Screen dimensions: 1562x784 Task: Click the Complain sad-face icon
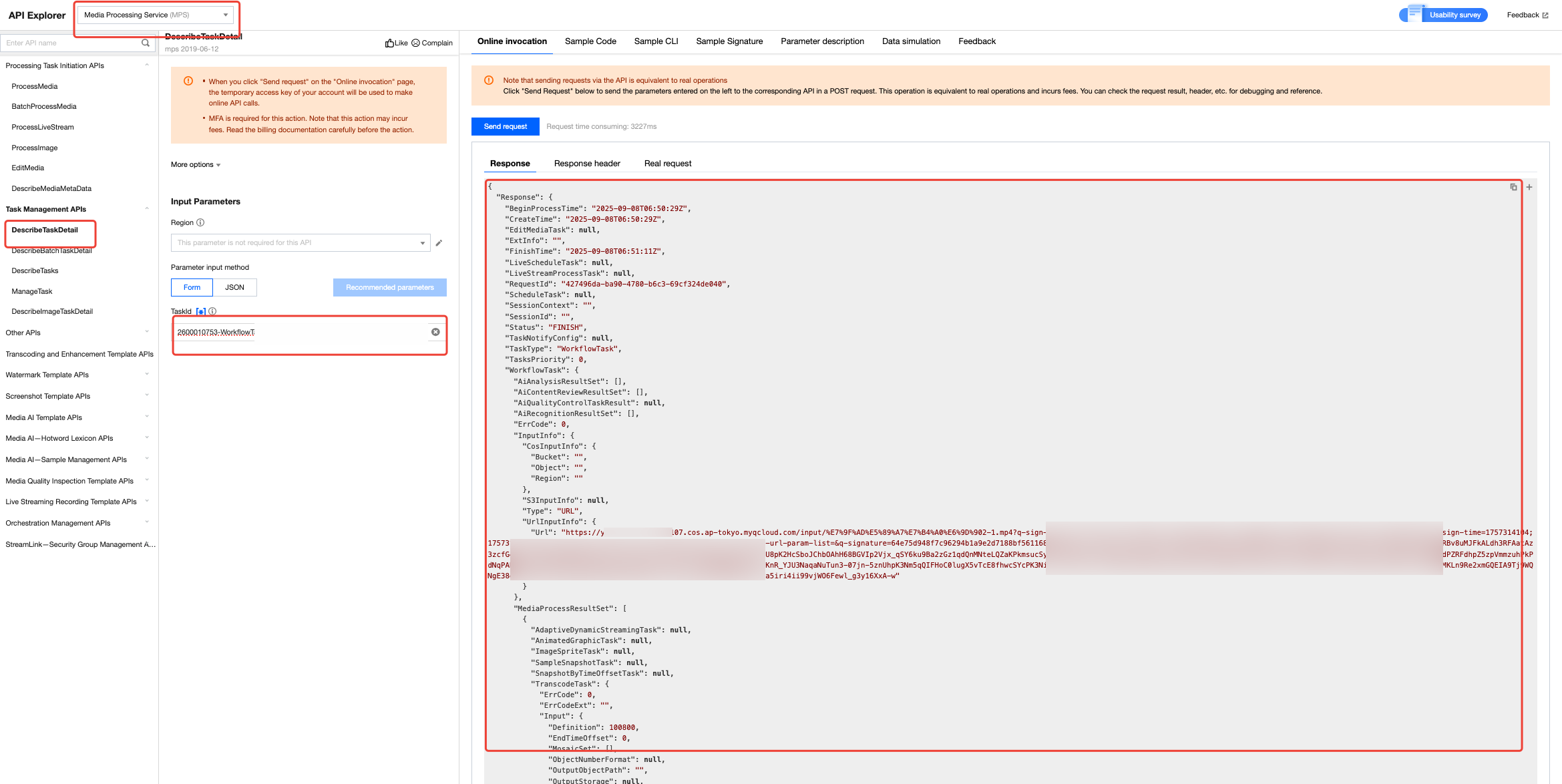click(x=415, y=43)
